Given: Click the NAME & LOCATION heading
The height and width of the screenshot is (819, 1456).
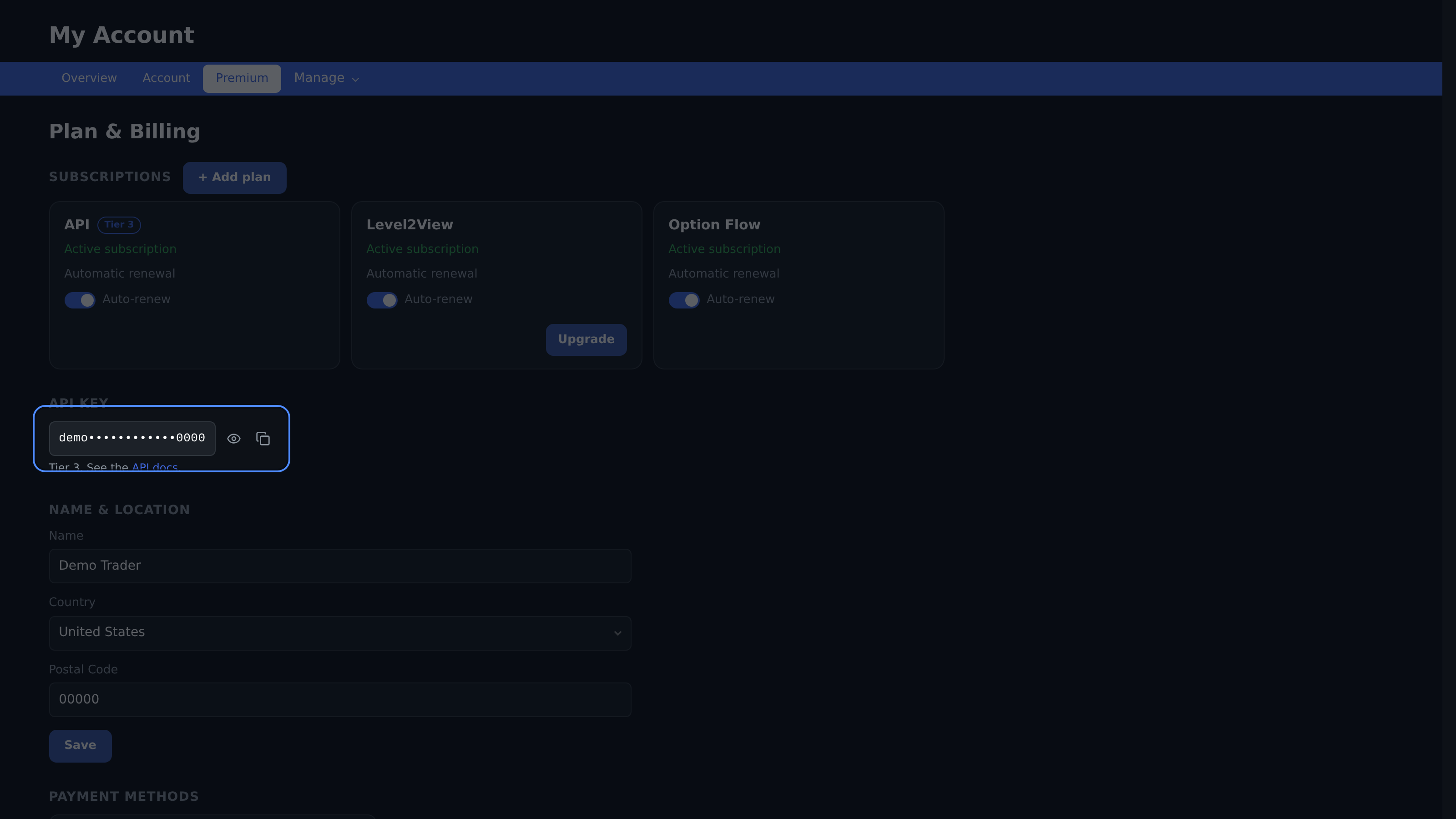Looking at the screenshot, I should 119,510.
